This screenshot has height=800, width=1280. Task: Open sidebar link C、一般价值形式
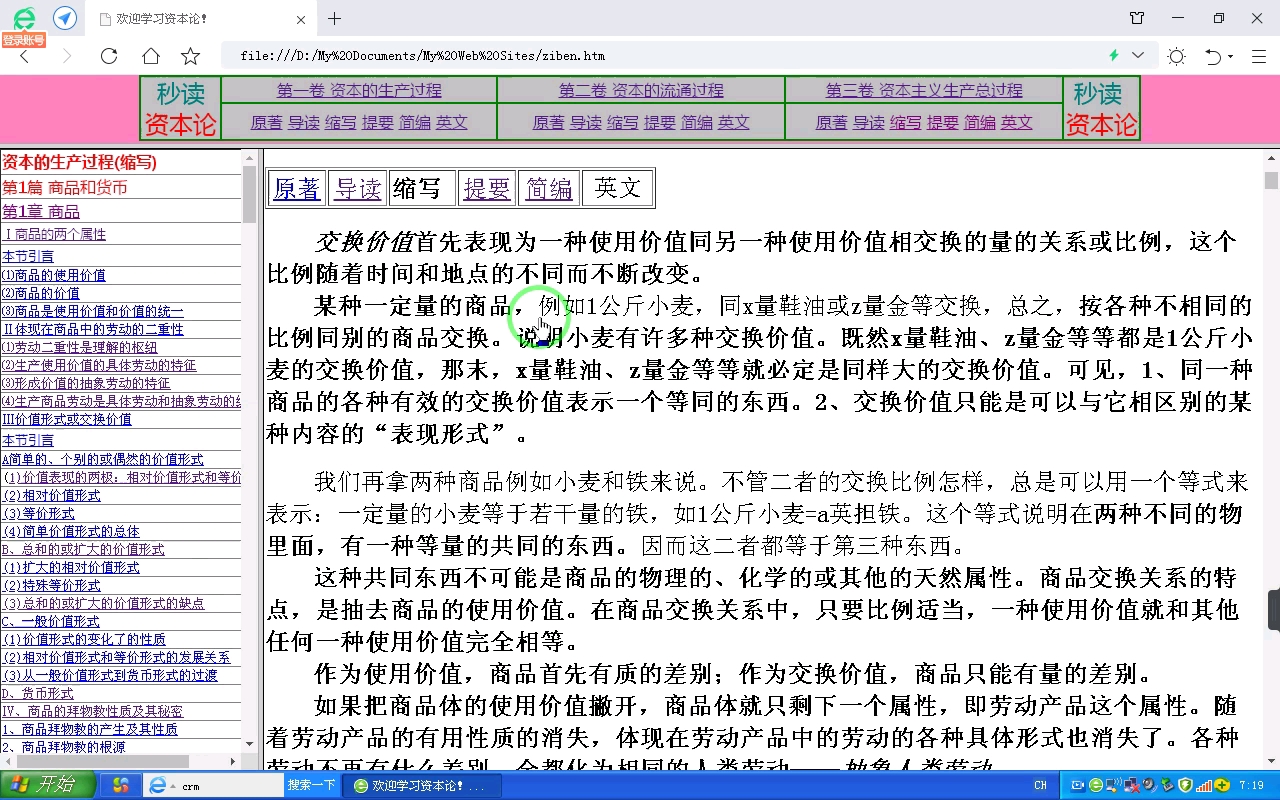coord(50,621)
